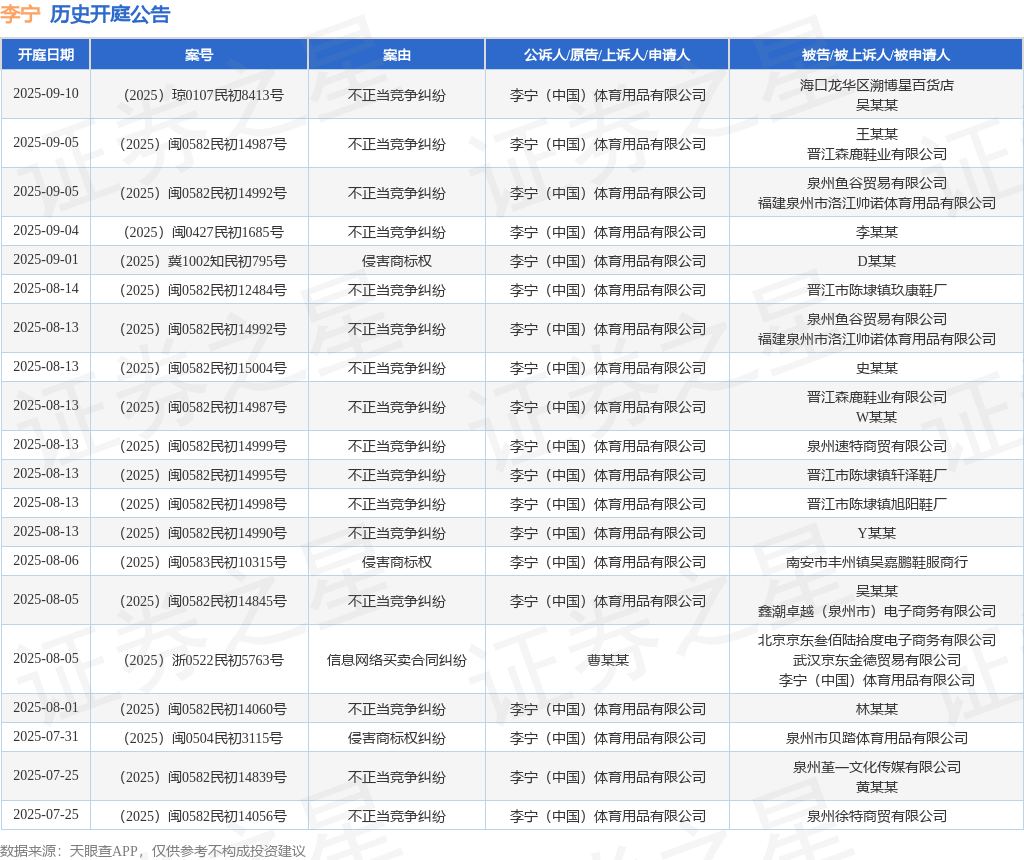Click defendant Y某某
1024x860 pixels.
pyautogui.click(x=876, y=533)
